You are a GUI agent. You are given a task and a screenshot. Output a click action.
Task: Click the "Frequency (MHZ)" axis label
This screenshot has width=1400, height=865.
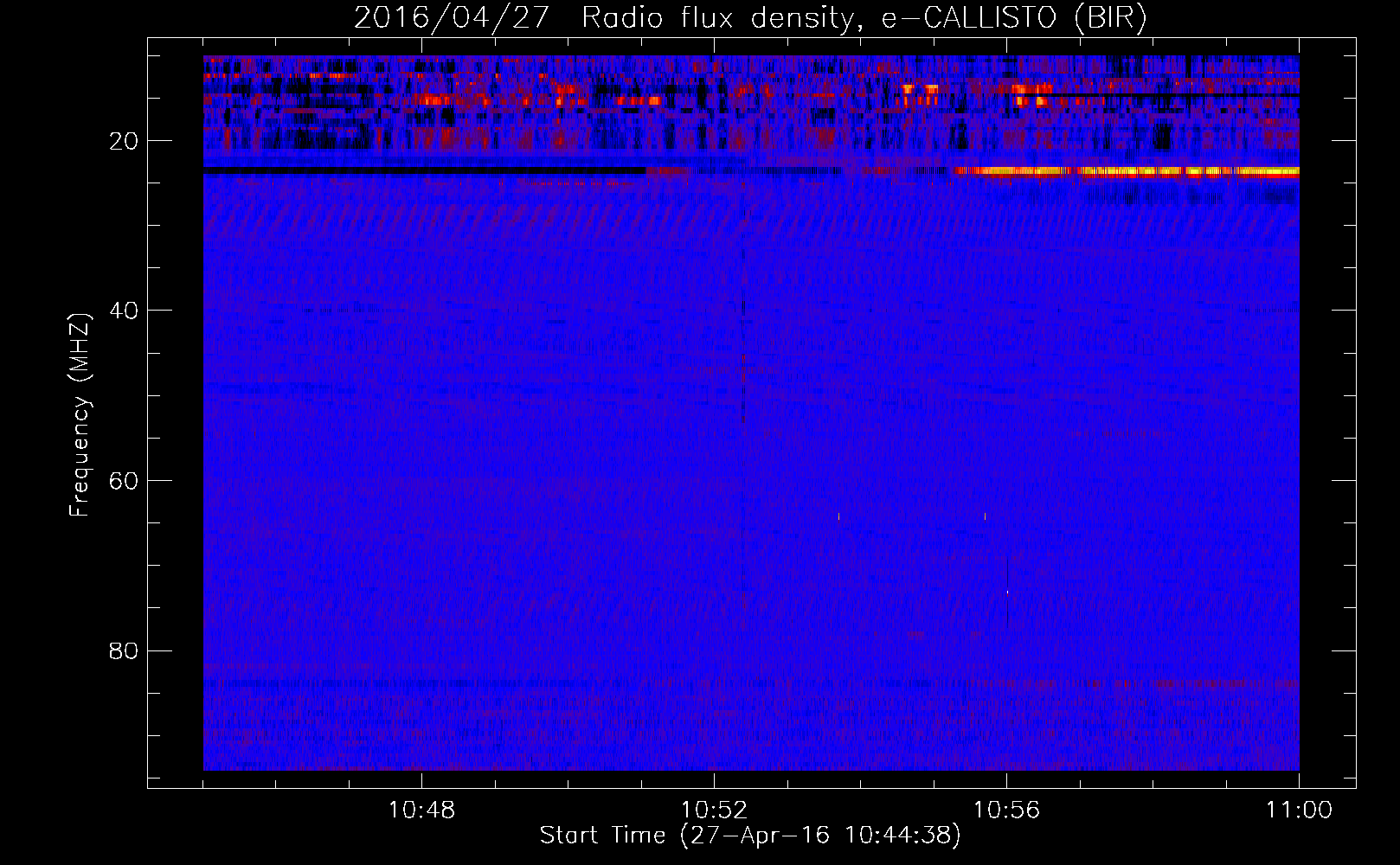[80, 414]
